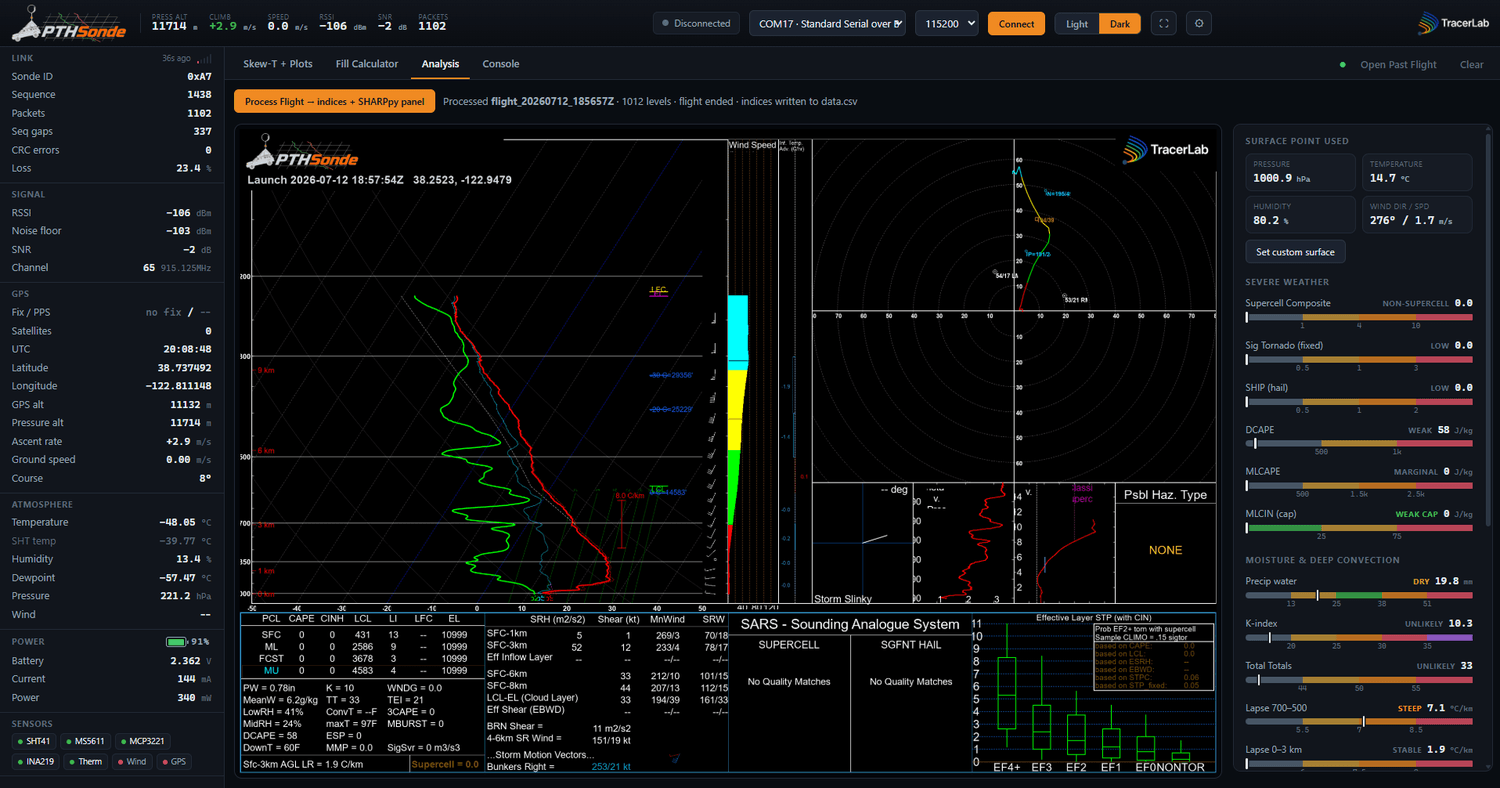Viewport: 1500px width, 788px height.
Task: Click the hodograph plot
Action: (1014, 310)
